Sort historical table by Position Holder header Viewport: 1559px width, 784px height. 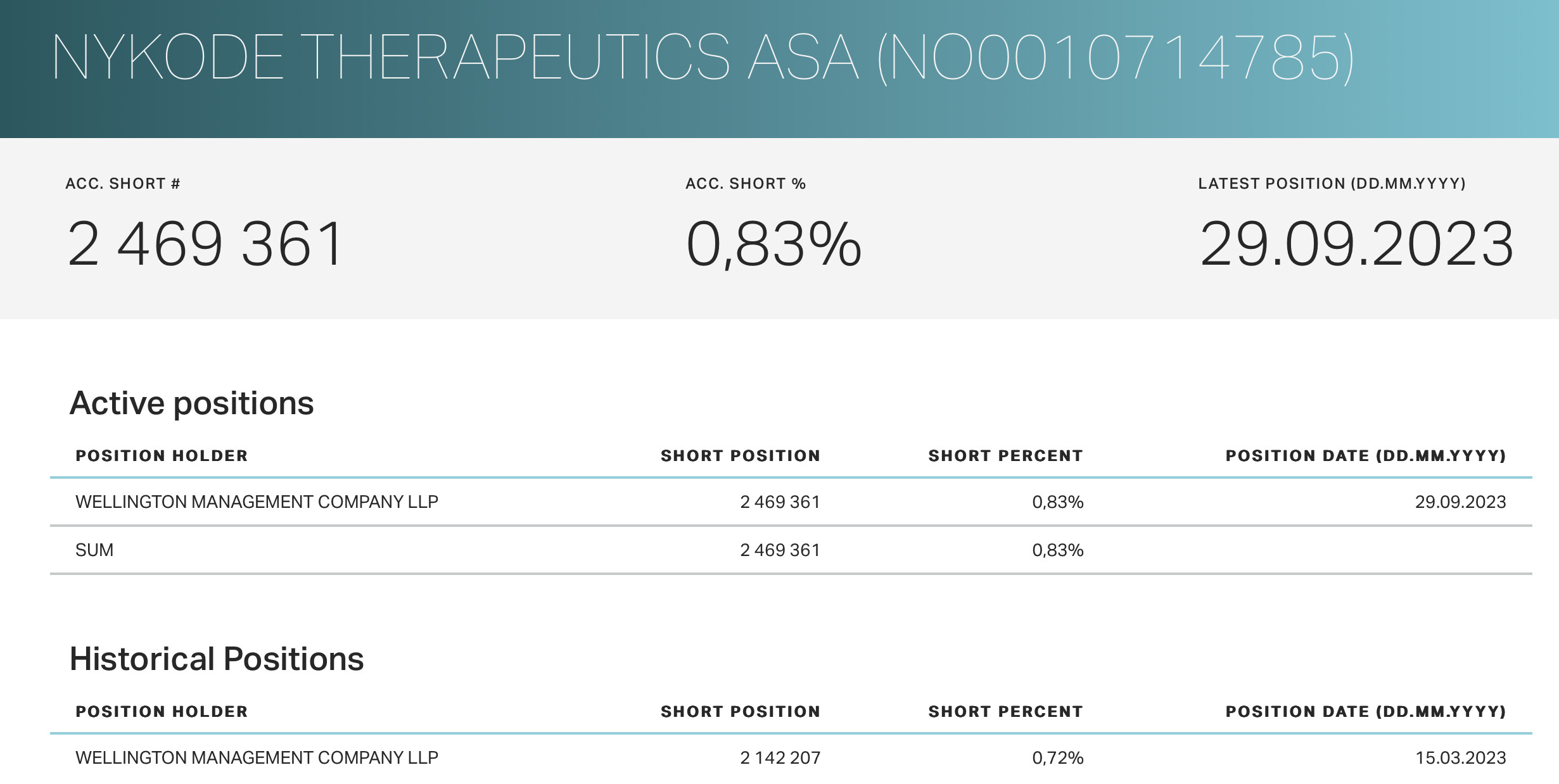pos(162,711)
